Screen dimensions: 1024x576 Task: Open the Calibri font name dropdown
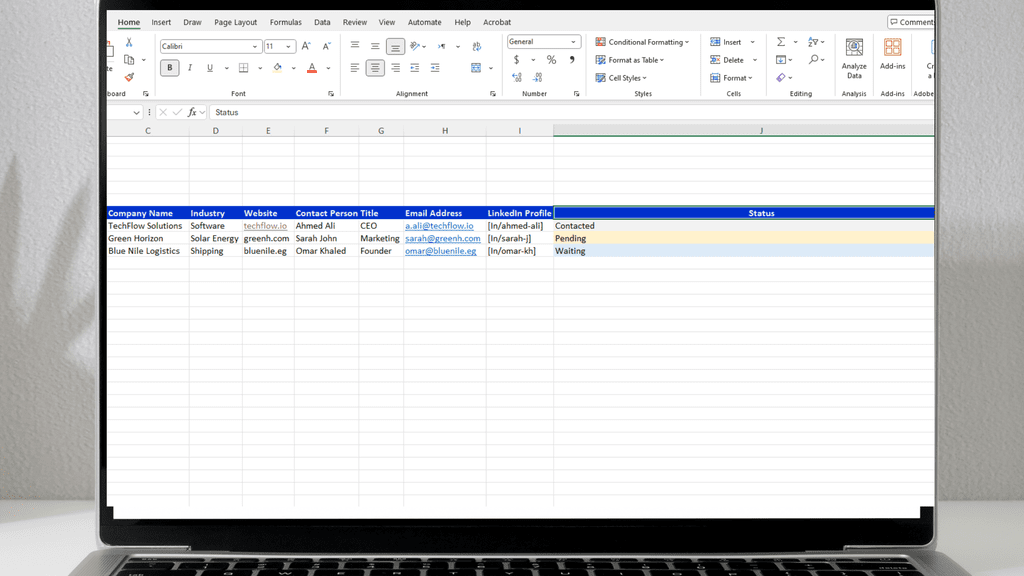[x=256, y=46]
